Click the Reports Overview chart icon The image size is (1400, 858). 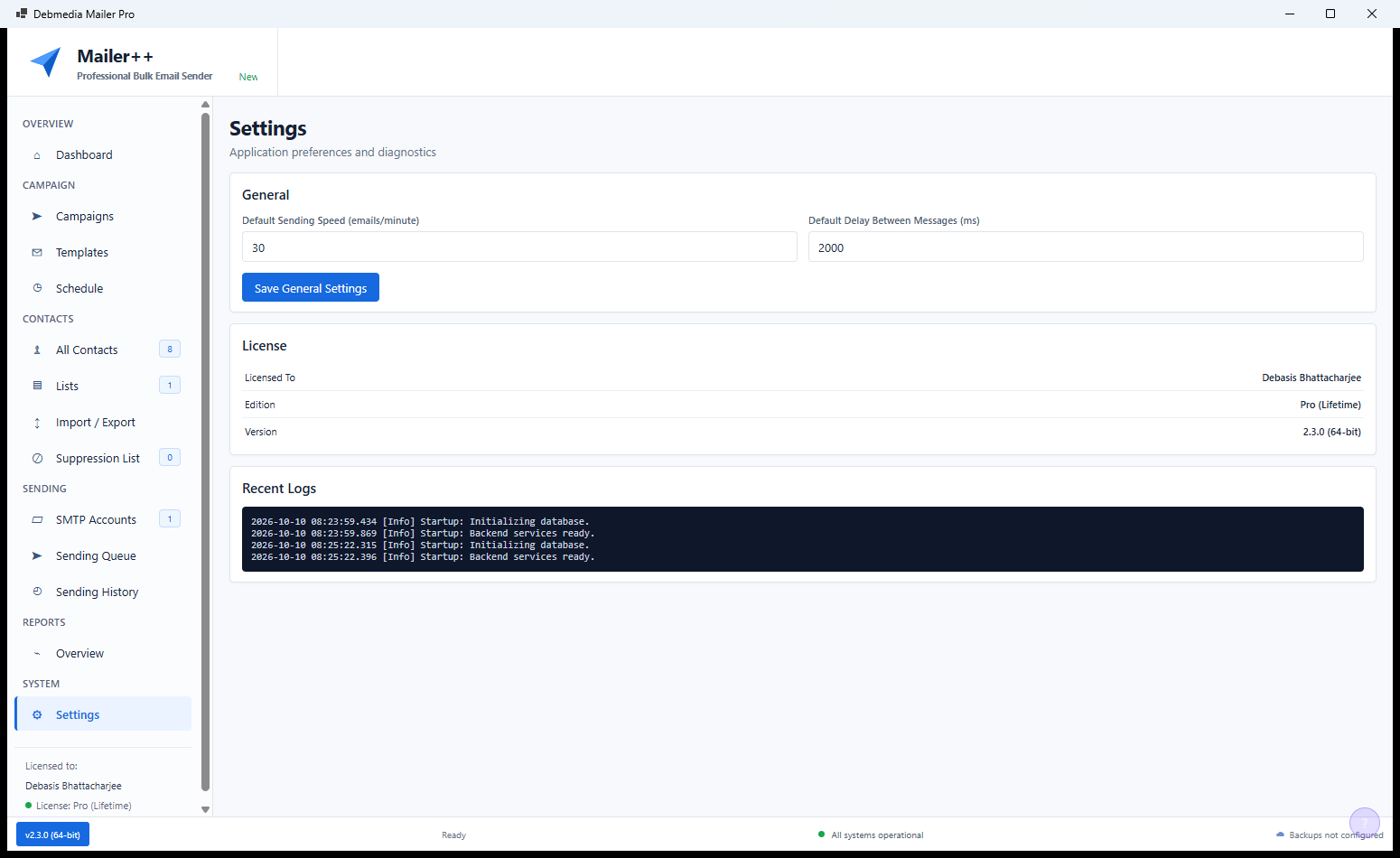(x=37, y=654)
